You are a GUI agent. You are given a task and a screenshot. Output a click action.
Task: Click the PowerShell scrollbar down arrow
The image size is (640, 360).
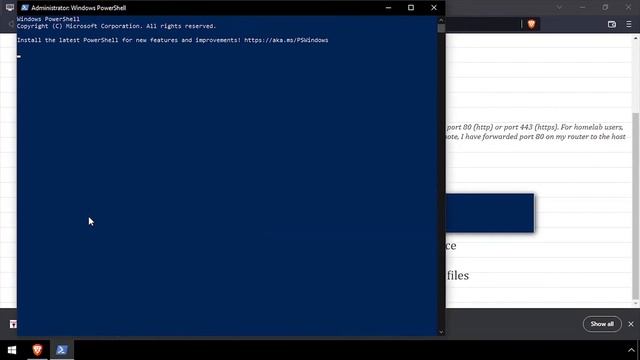[x=441, y=332]
